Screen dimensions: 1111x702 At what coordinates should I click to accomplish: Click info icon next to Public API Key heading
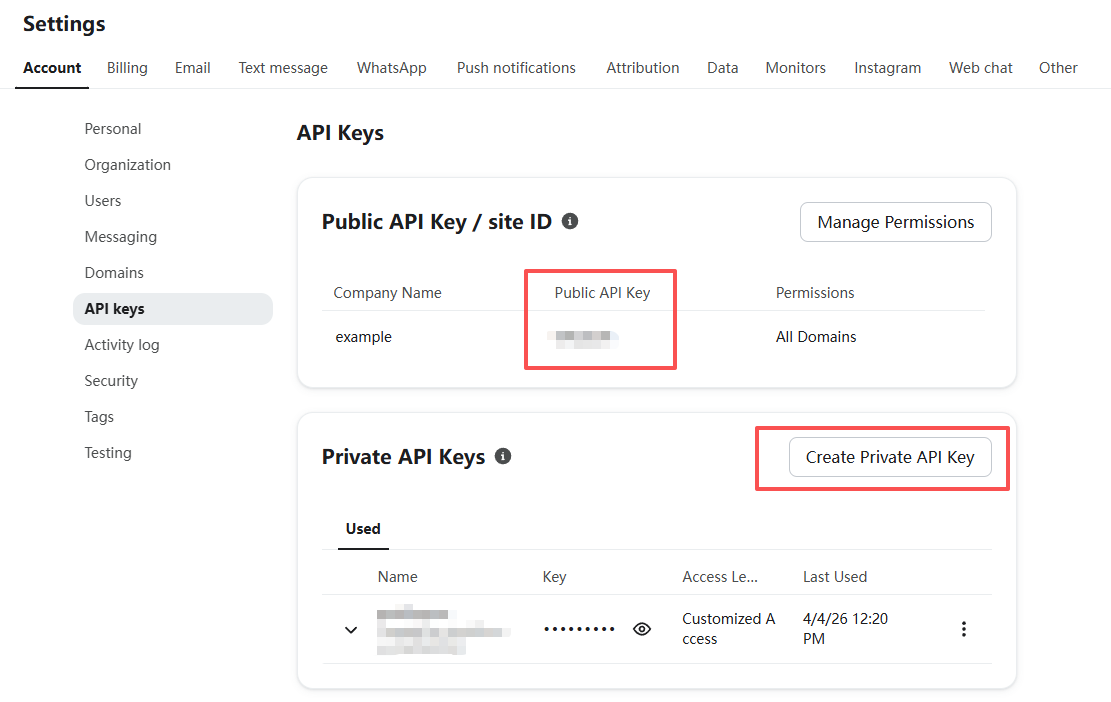pyautogui.click(x=570, y=221)
